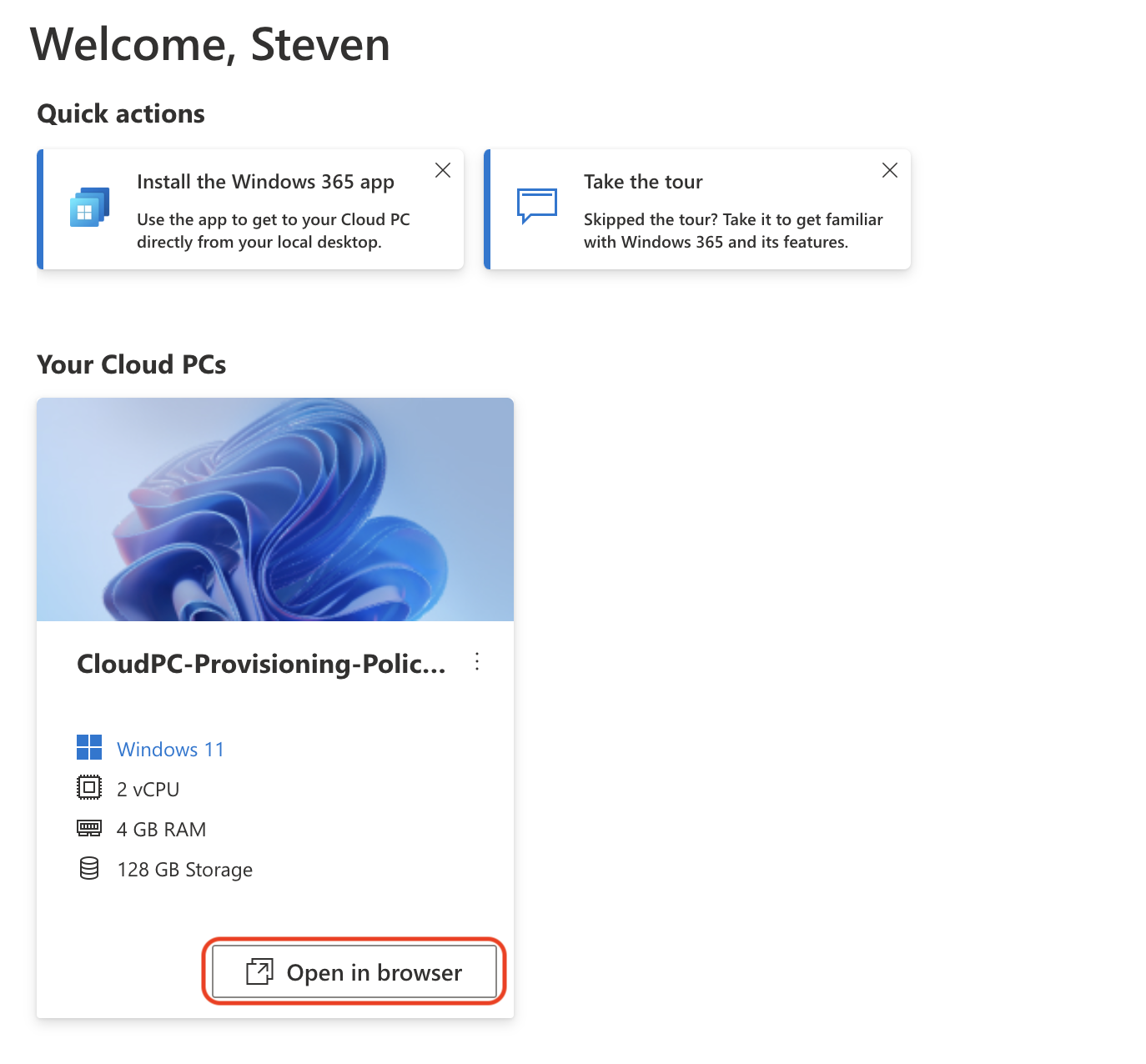Click the Quick actions heading
Screen dimensions: 1146x1064
121,113
